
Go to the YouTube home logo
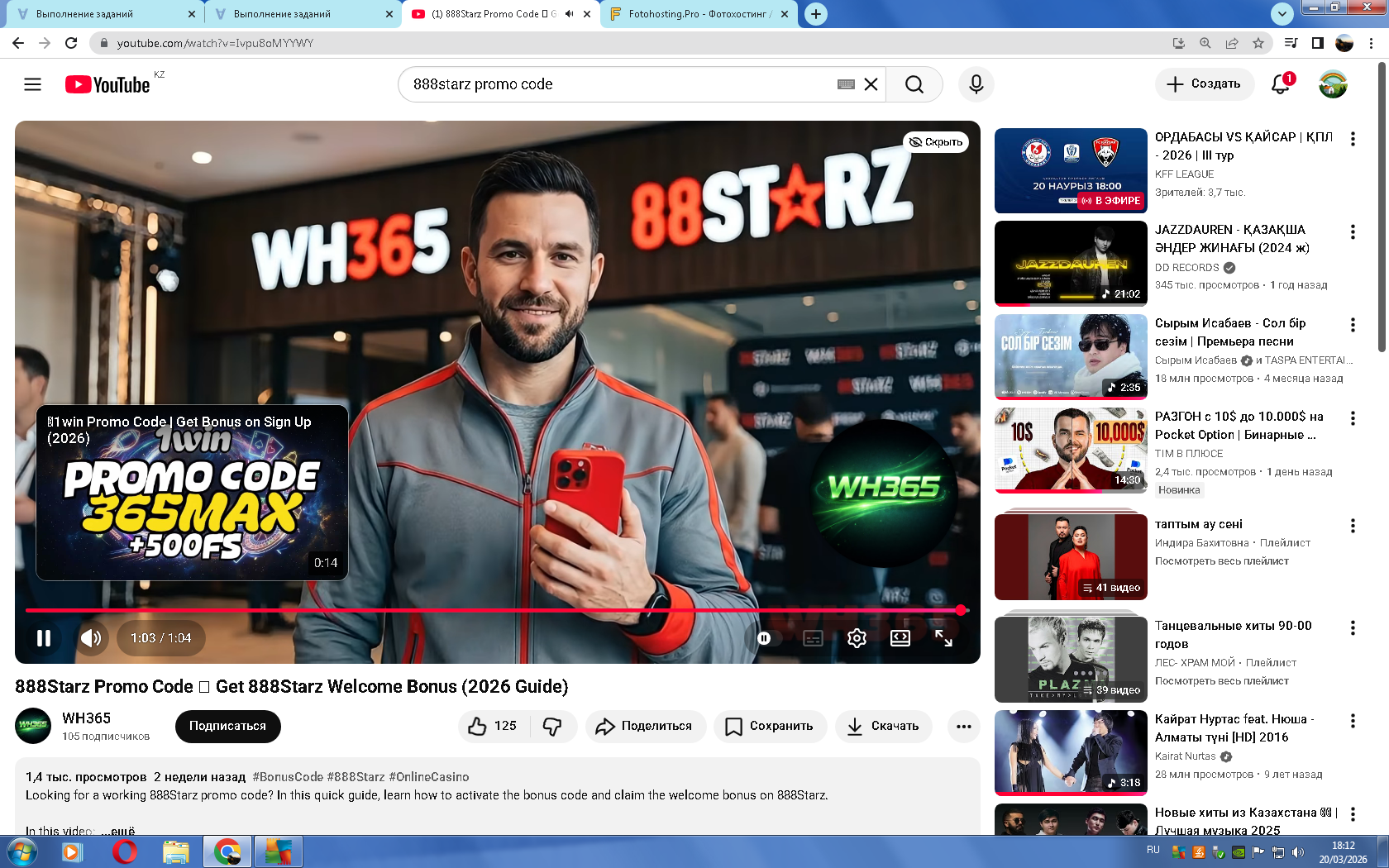(x=107, y=84)
